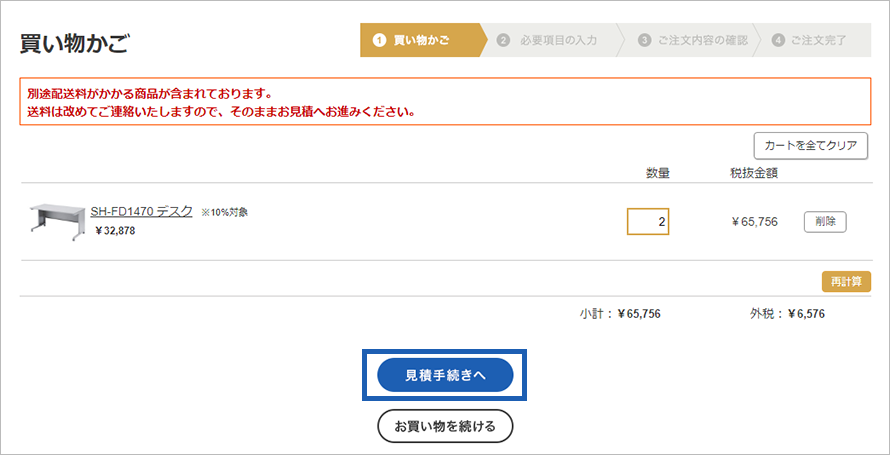The width and height of the screenshot is (890, 455).
Task: Select the ご注文完了 step label
Action: coord(819,40)
